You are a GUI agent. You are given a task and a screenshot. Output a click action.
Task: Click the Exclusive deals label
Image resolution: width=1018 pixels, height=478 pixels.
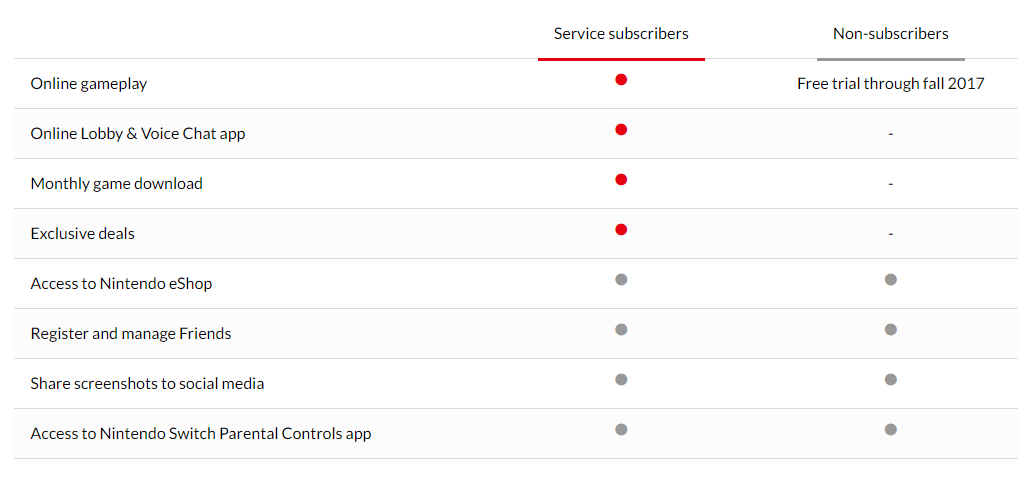[82, 233]
